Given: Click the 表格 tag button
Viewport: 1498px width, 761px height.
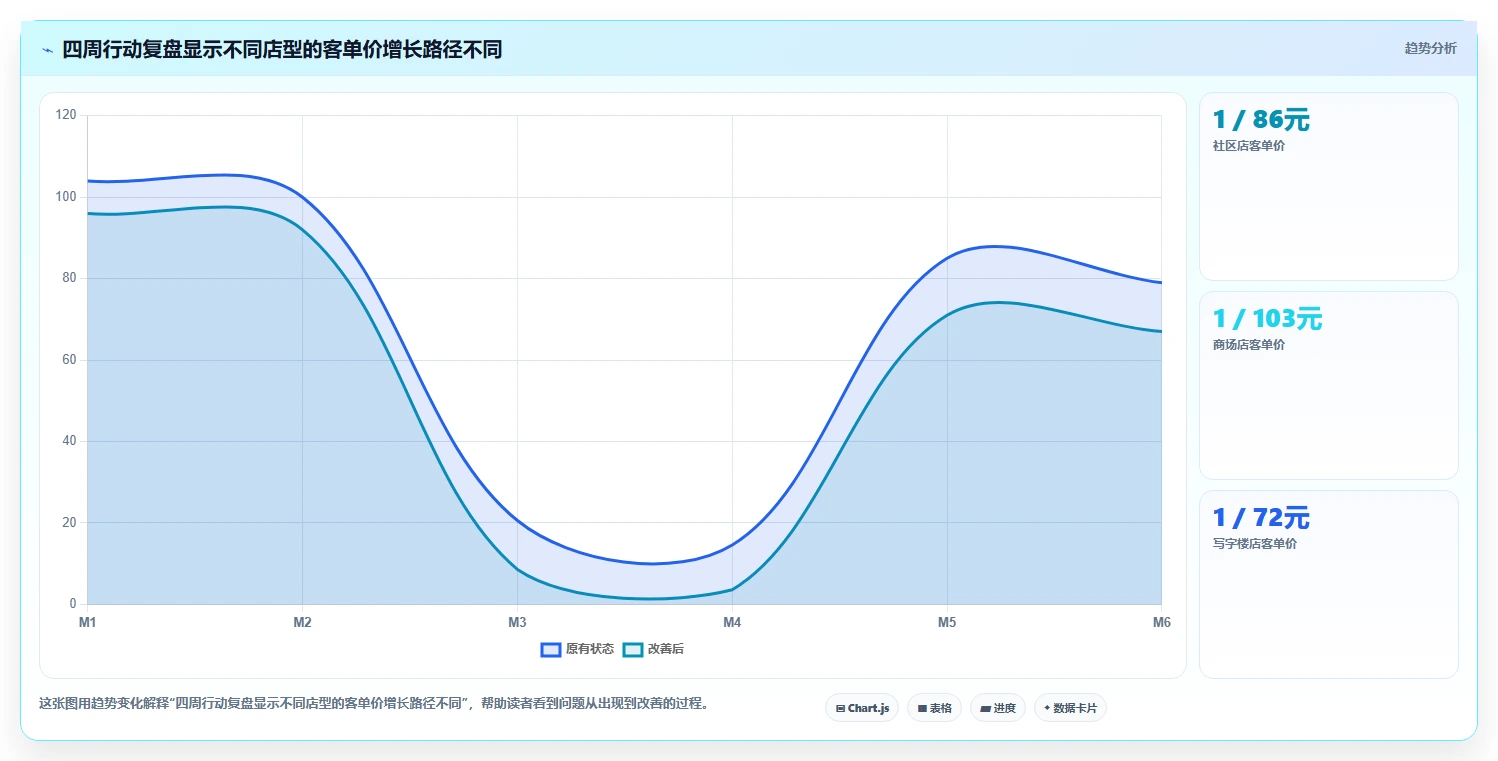Looking at the screenshot, I should pyautogui.click(x=934, y=708).
